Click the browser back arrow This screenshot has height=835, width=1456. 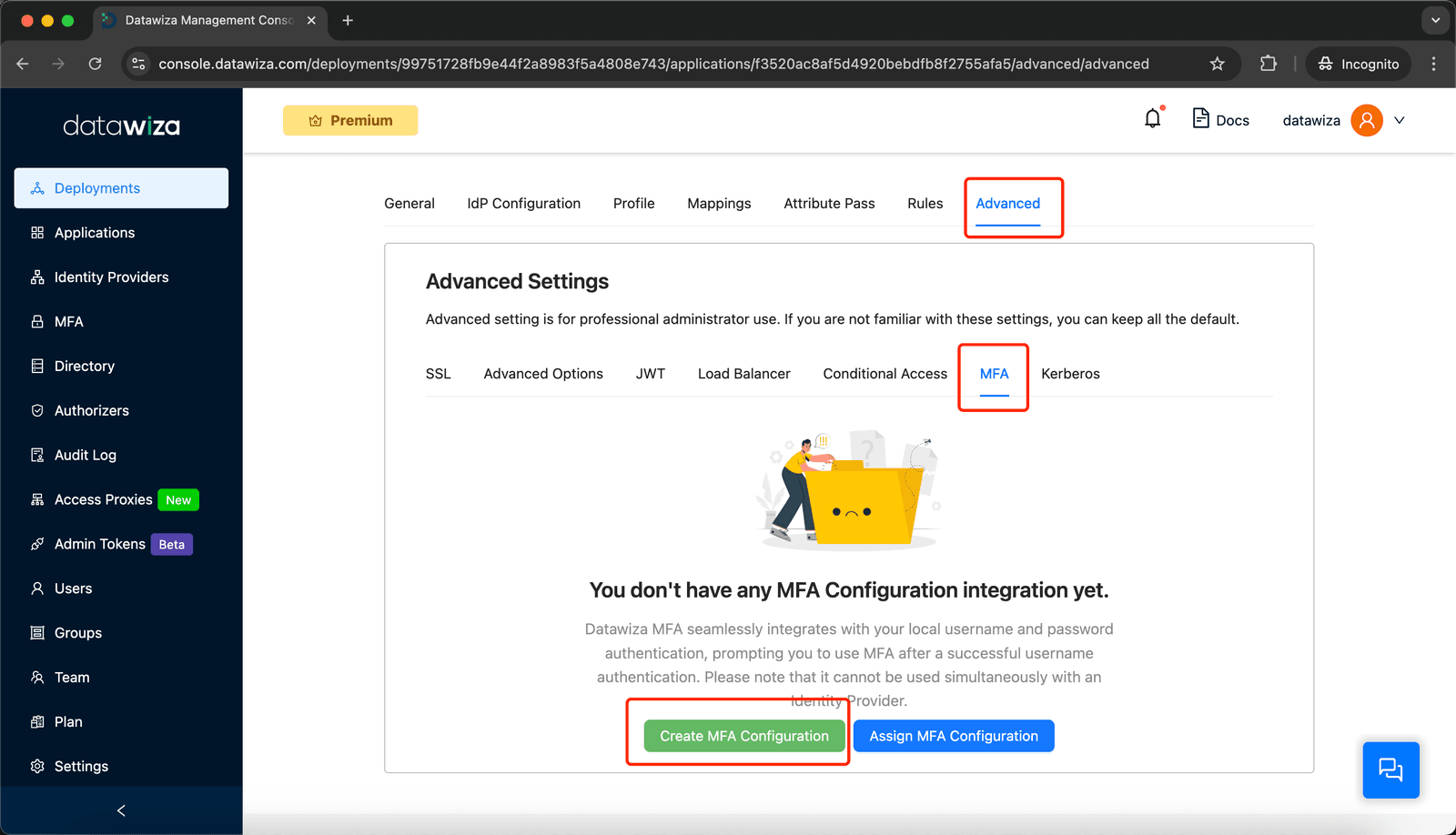tap(23, 64)
